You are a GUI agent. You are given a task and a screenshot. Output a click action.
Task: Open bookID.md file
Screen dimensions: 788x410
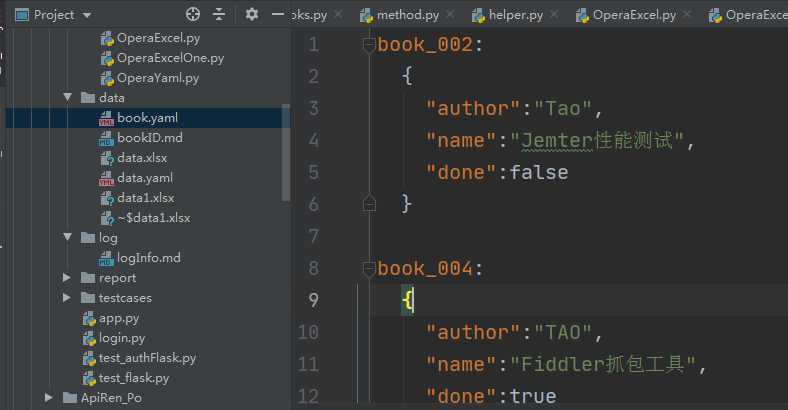pos(150,138)
